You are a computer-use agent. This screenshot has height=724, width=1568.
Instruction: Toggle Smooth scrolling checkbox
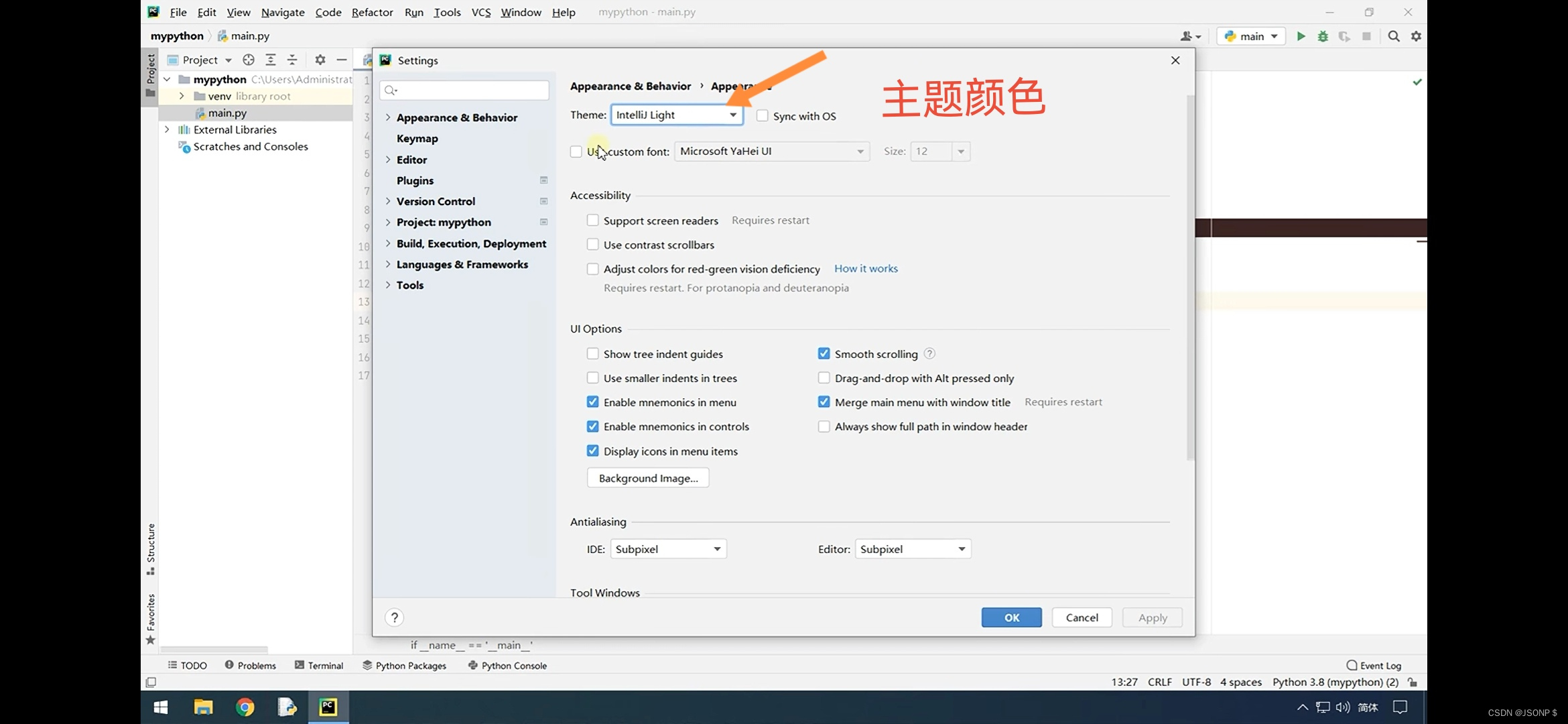click(x=823, y=353)
